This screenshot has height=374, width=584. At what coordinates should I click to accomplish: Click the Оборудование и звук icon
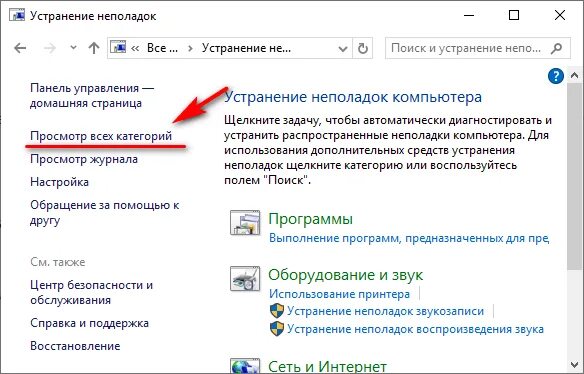(x=245, y=279)
